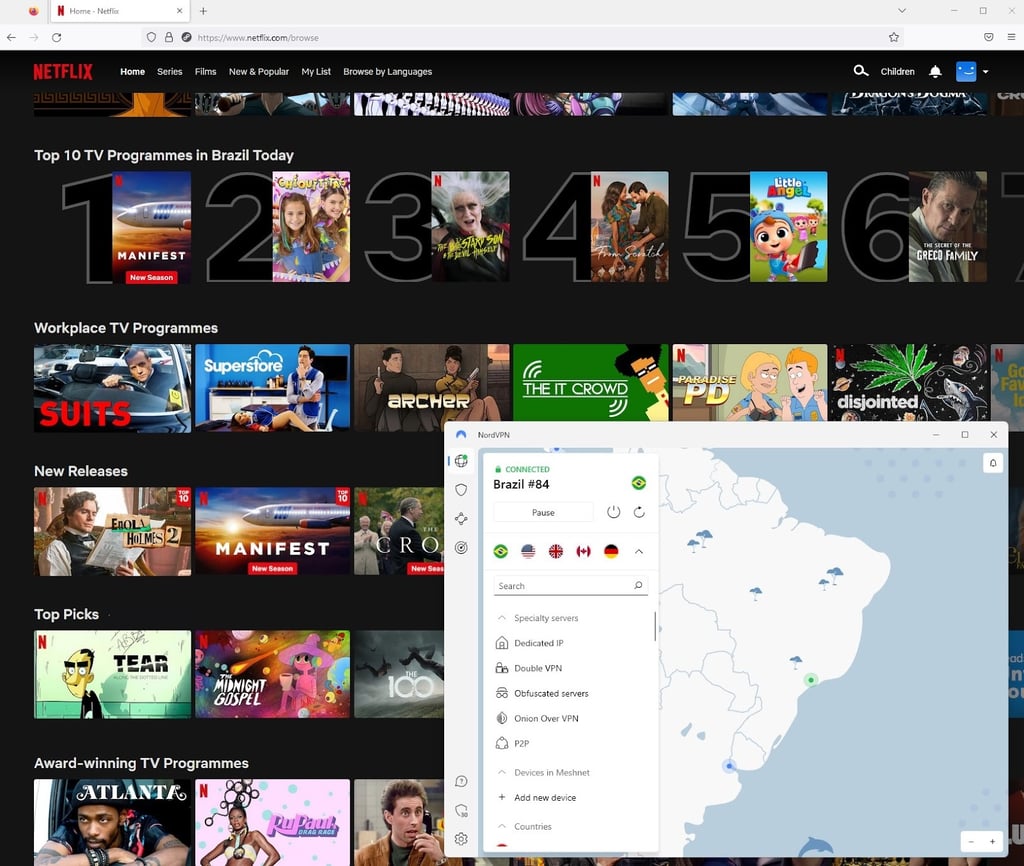The image size is (1024, 866).
Task: Click the Brazil flag beside Brazil #84
Action: (639, 483)
